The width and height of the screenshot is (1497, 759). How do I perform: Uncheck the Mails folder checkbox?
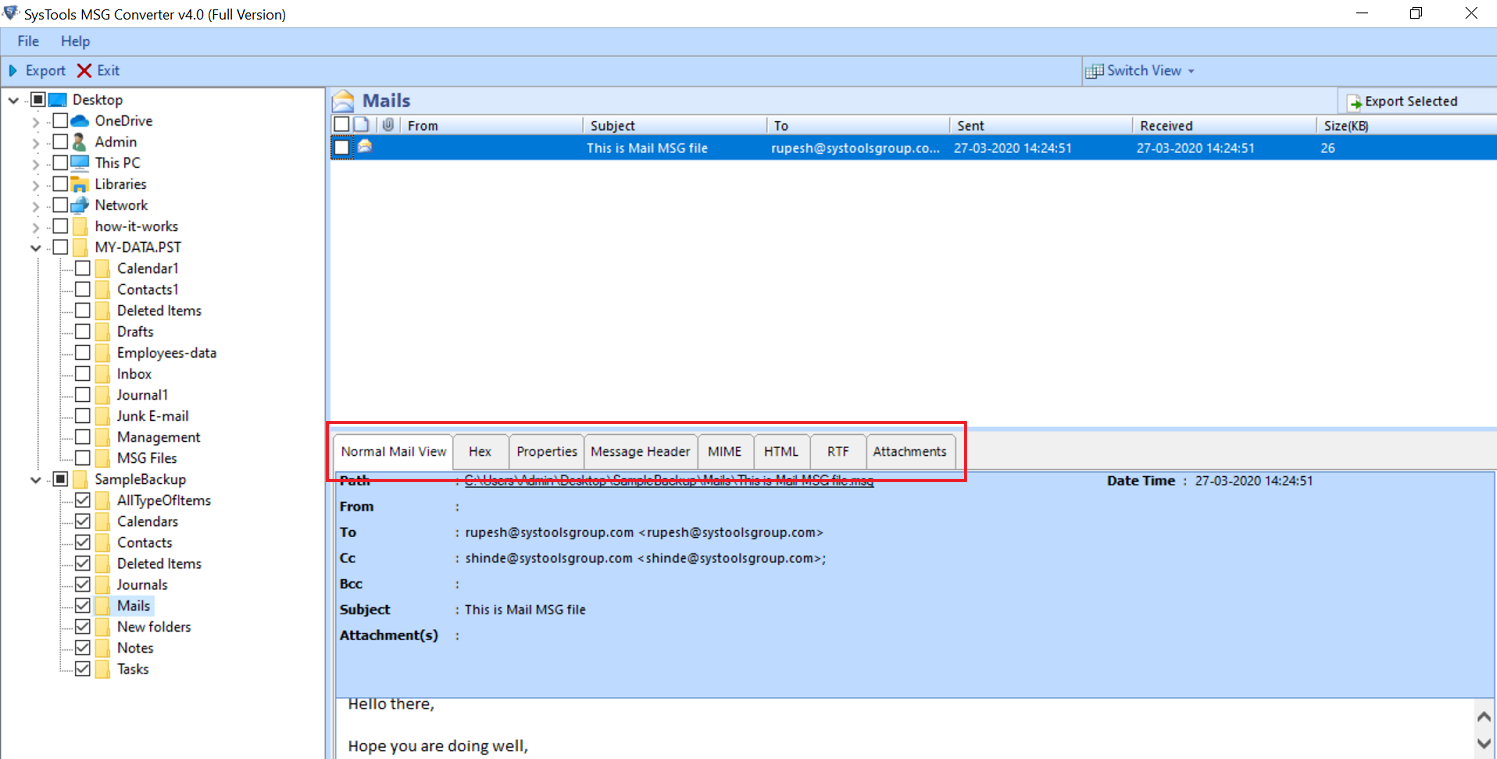tap(83, 606)
